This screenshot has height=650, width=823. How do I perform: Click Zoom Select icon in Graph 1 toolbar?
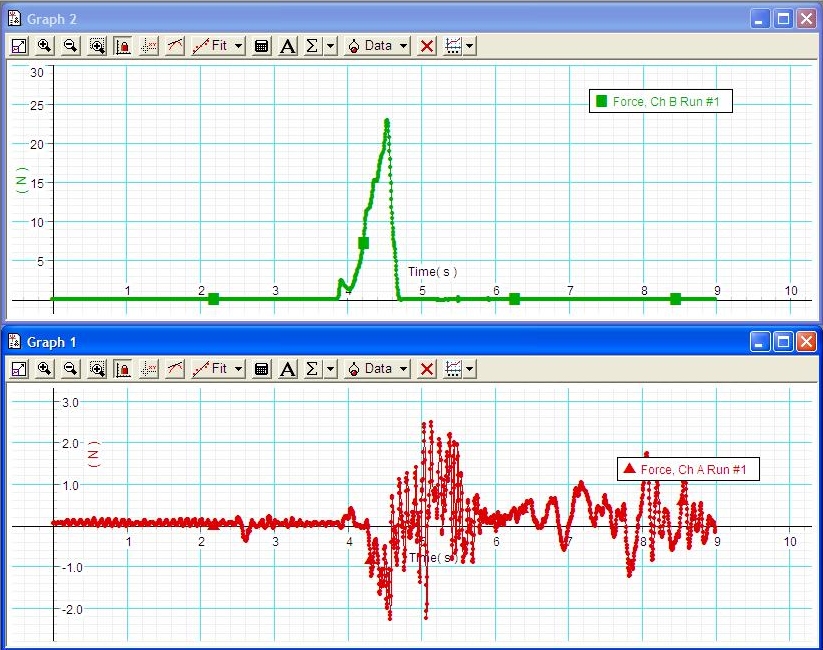pos(97,369)
